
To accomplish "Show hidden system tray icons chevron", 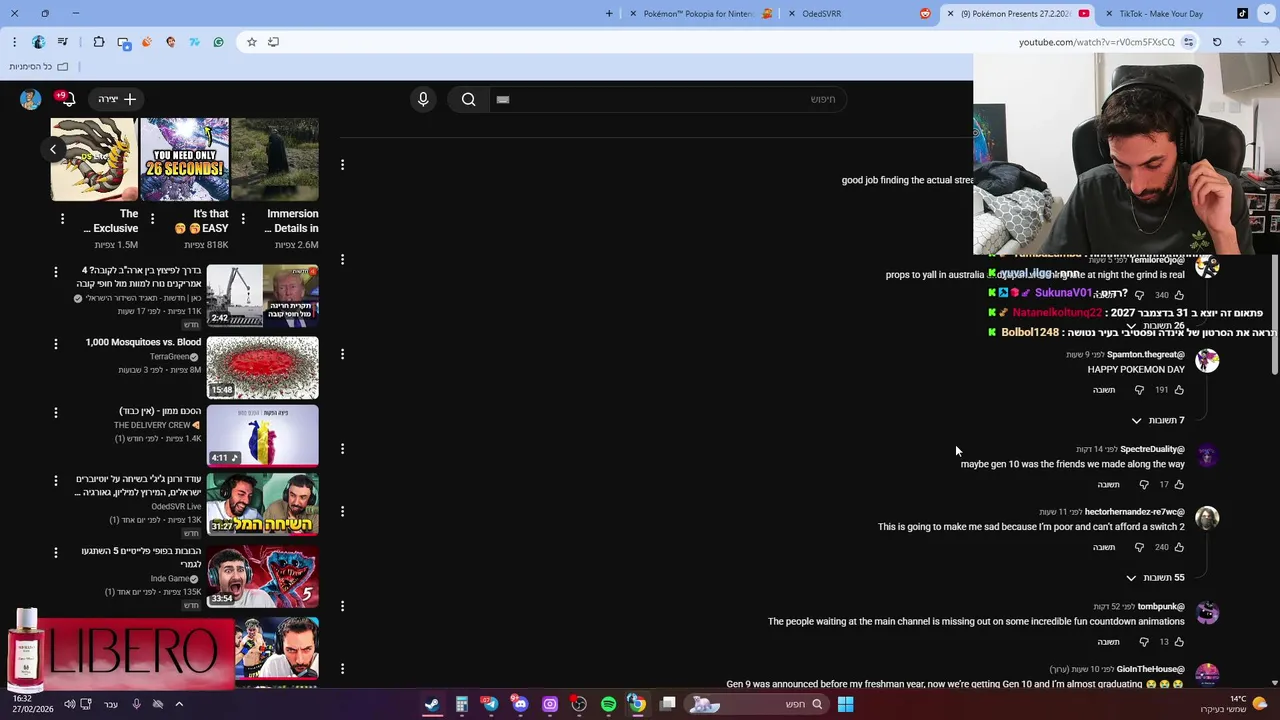I will 179,704.
